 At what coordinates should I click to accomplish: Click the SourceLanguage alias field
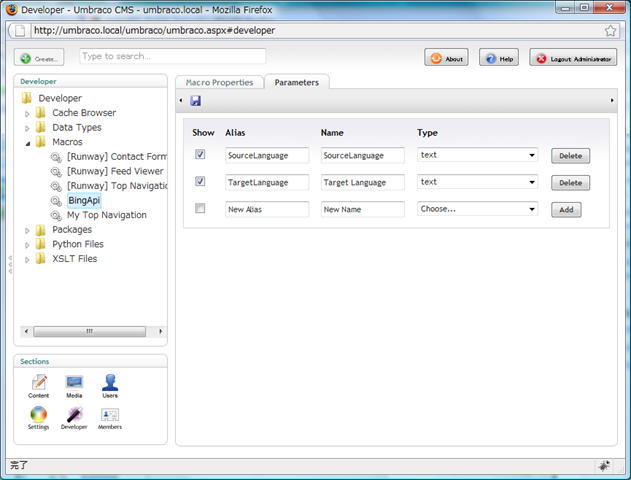pyautogui.click(x=267, y=155)
